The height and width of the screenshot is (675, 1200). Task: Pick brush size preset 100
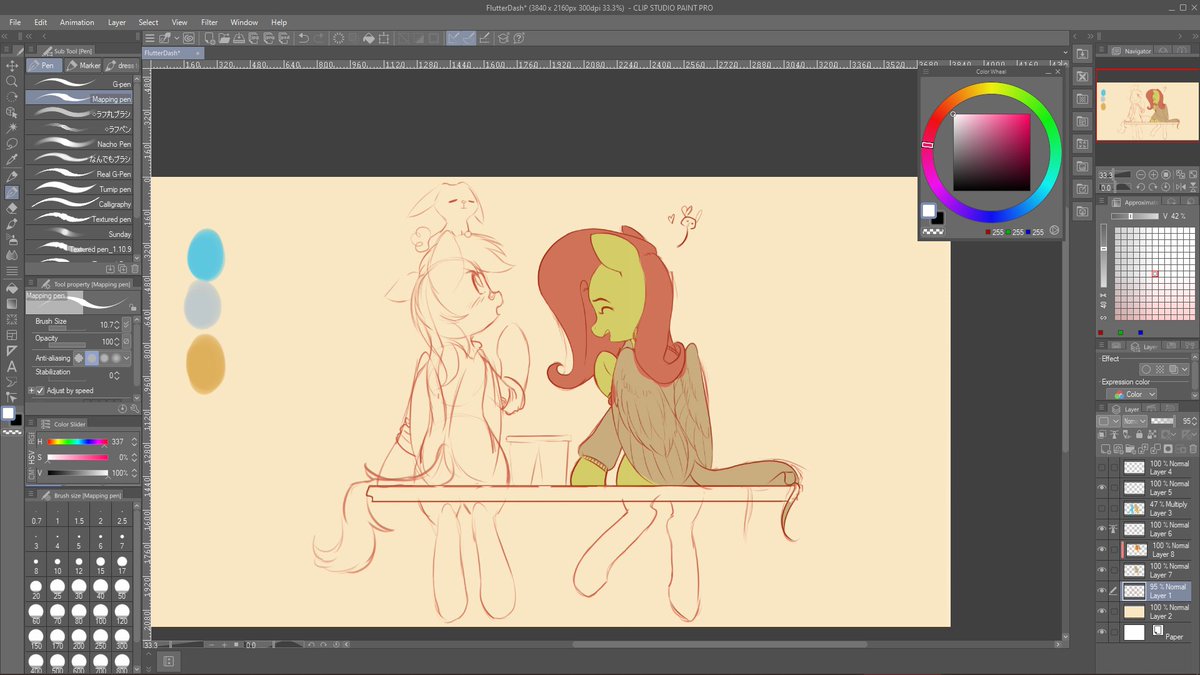pyautogui.click(x=100, y=614)
